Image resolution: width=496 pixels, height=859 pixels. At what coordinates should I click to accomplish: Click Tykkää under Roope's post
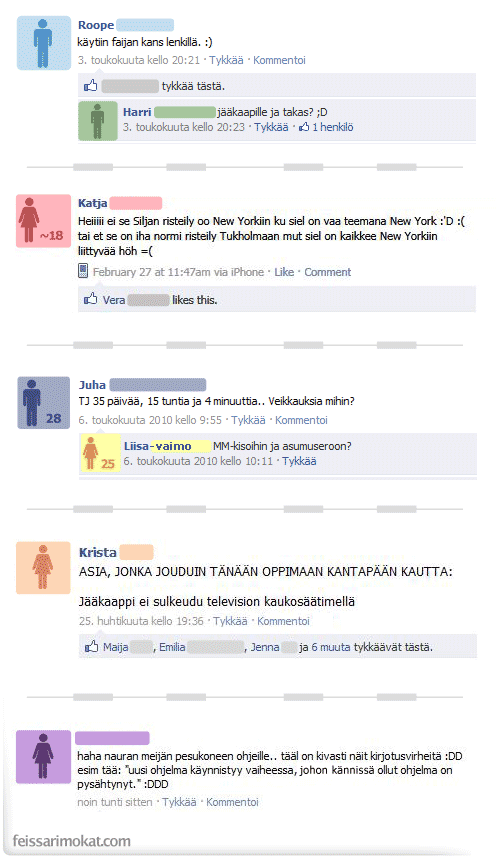tap(226, 60)
